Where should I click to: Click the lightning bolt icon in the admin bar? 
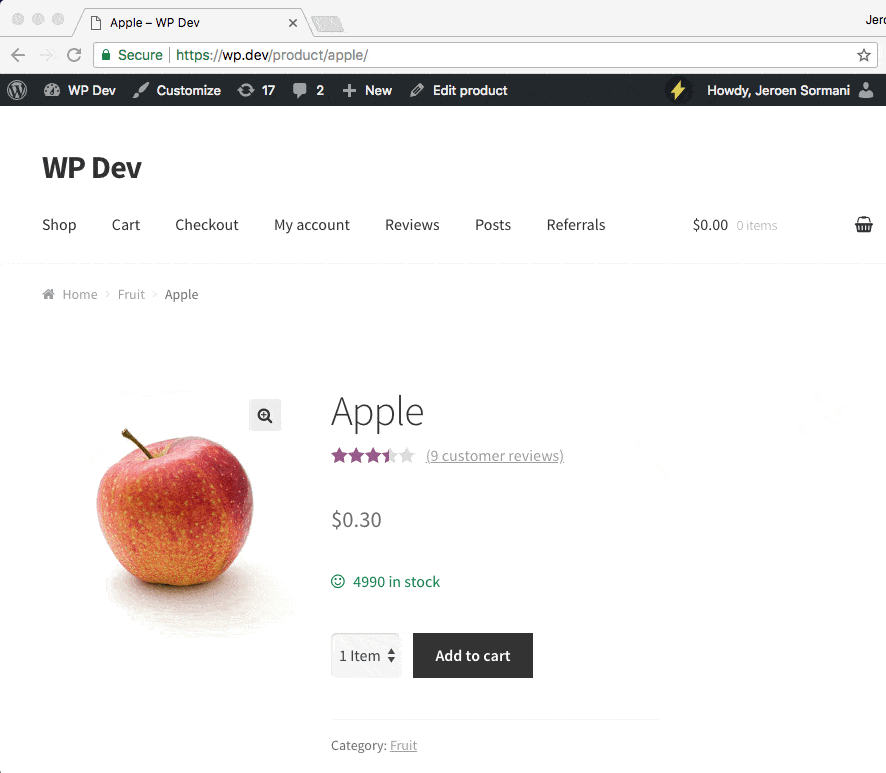(x=678, y=90)
